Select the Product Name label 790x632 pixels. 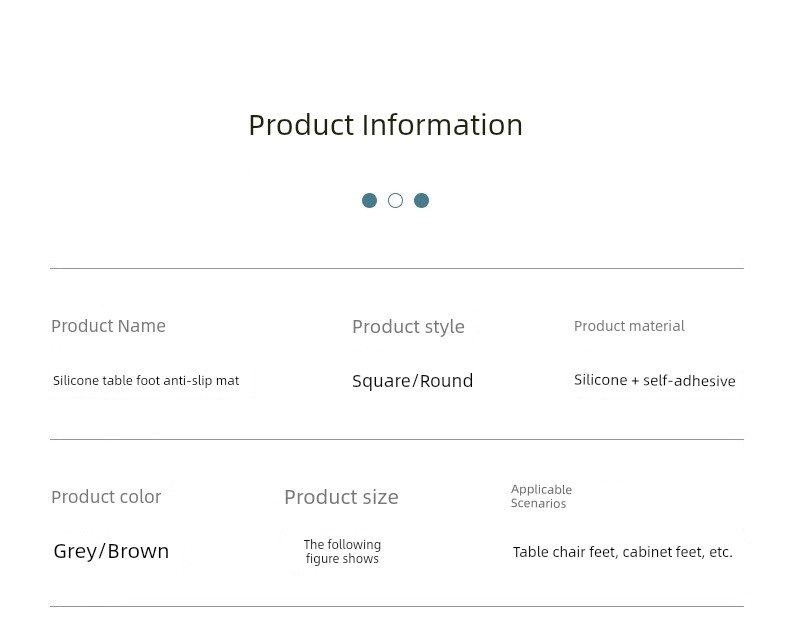[108, 326]
